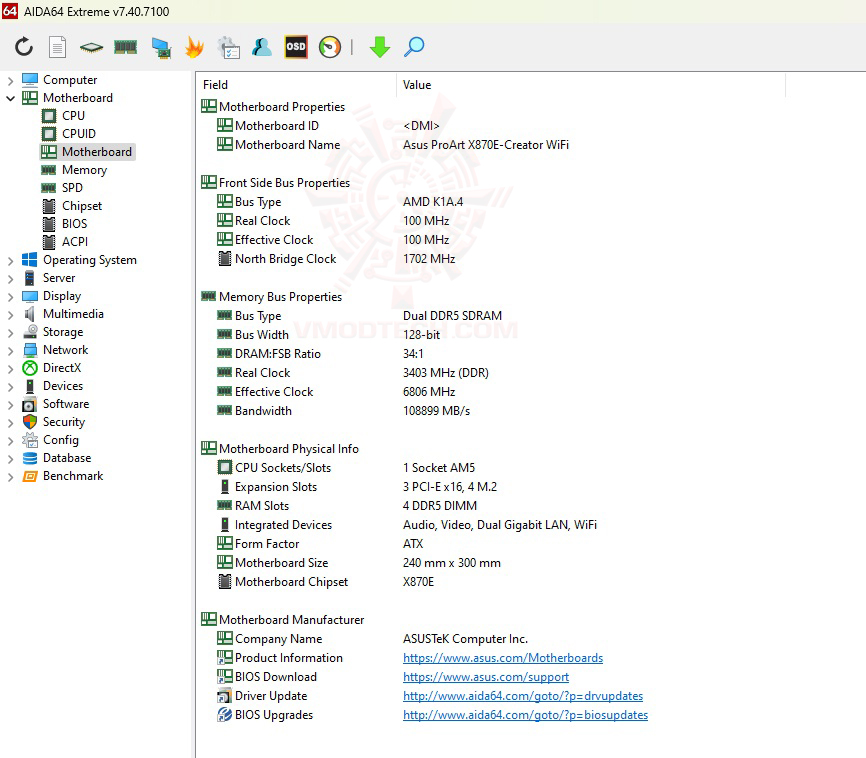Click the Operating System Windows icon

pyautogui.click(x=30, y=260)
